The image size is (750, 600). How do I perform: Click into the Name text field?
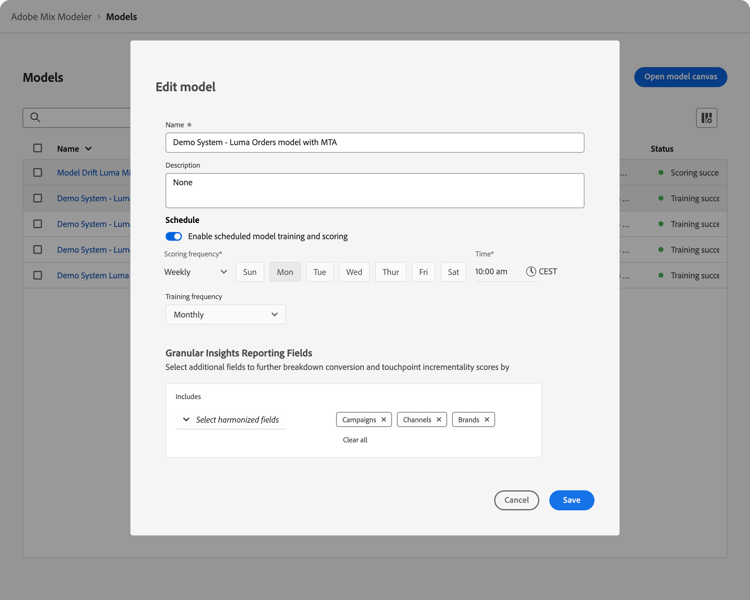tap(375, 143)
